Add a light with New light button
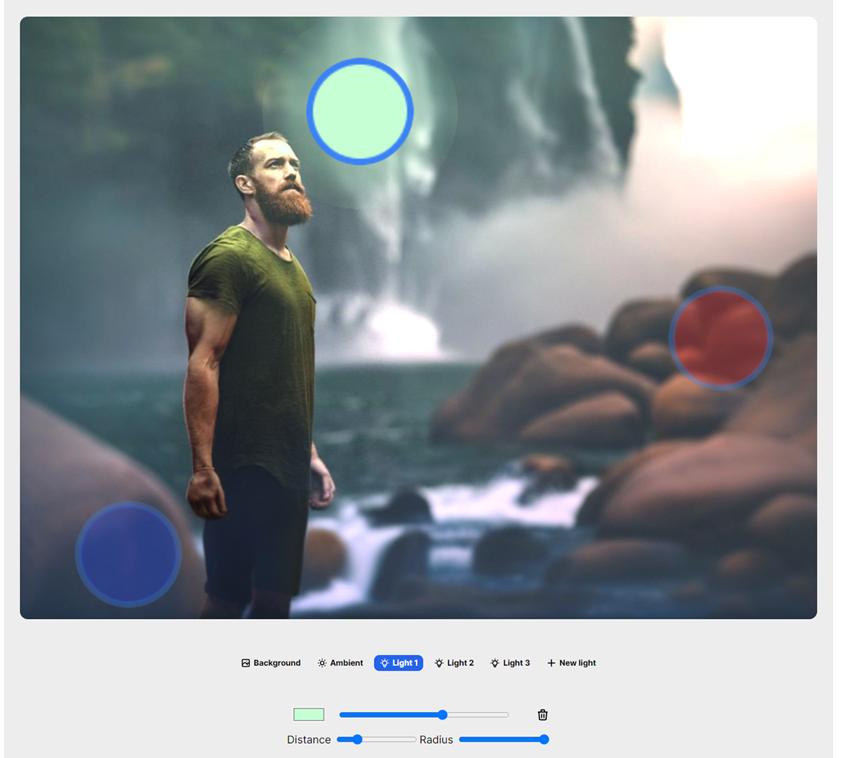Viewport: 865px width, 758px height. [x=572, y=663]
